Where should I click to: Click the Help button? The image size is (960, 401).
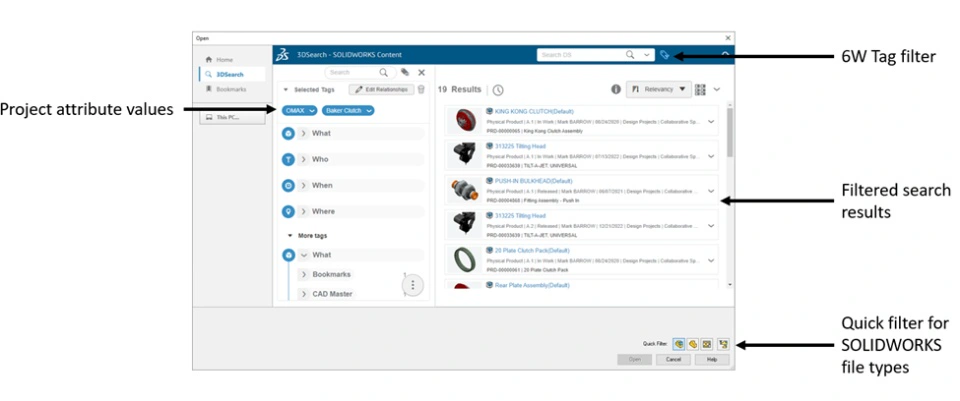(712, 359)
